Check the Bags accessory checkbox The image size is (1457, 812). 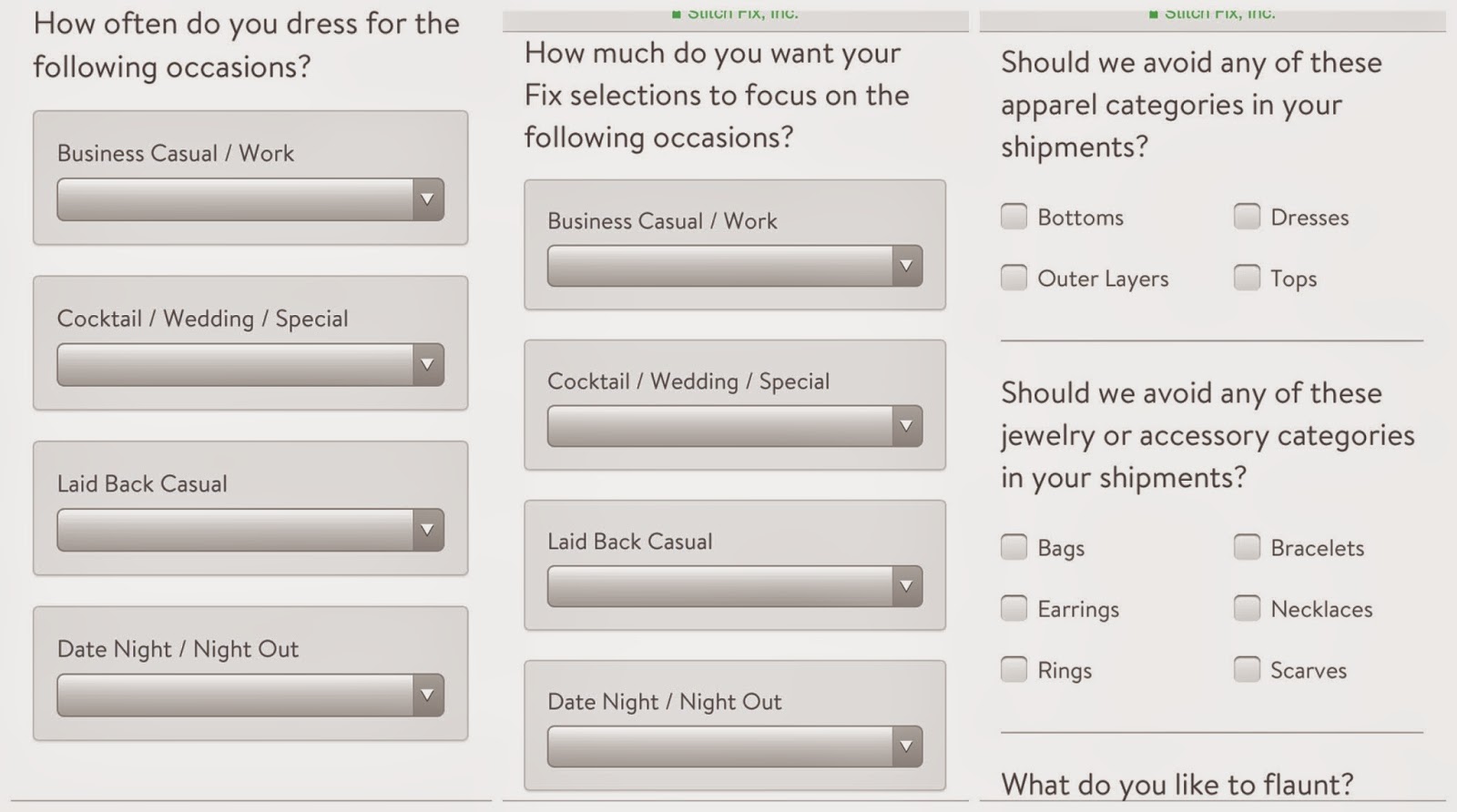(1014, 547)
